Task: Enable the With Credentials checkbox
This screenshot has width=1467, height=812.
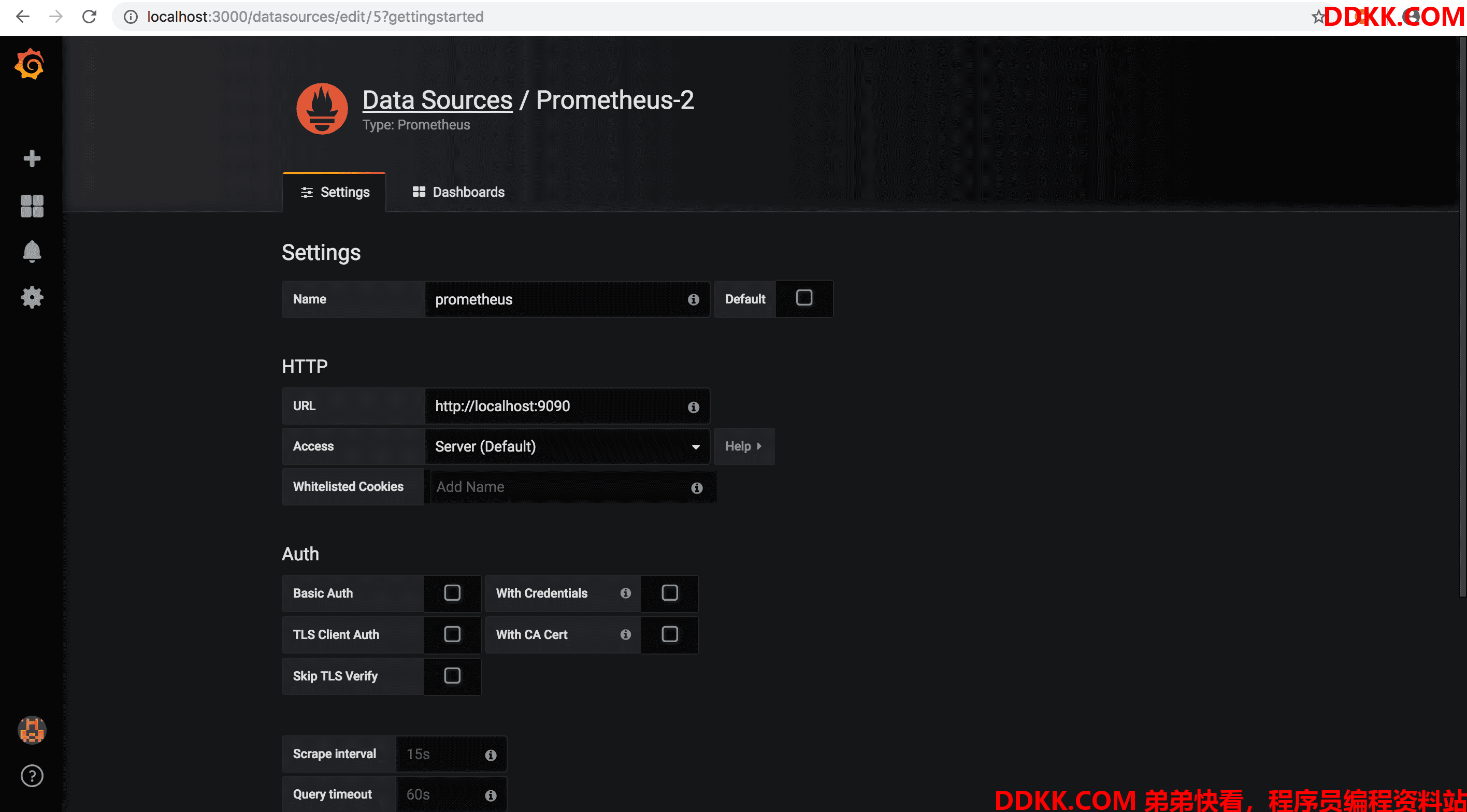Action: pyautogui.click(x=670, y=593)
